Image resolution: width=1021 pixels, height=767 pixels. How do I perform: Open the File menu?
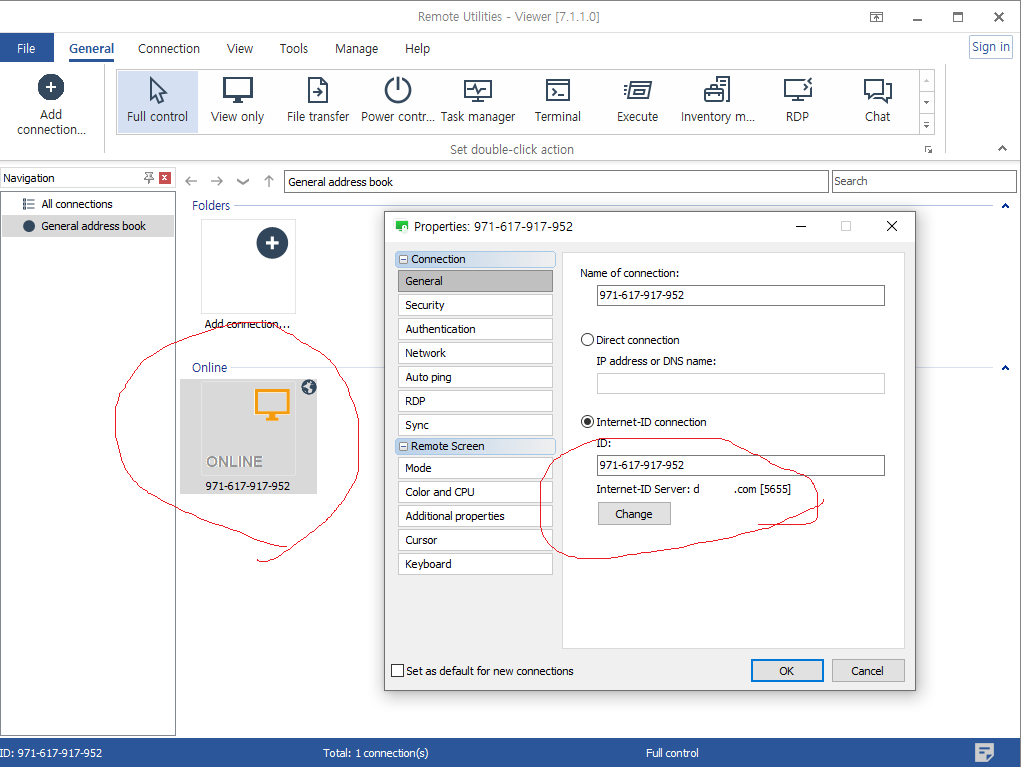coord(26,48)
